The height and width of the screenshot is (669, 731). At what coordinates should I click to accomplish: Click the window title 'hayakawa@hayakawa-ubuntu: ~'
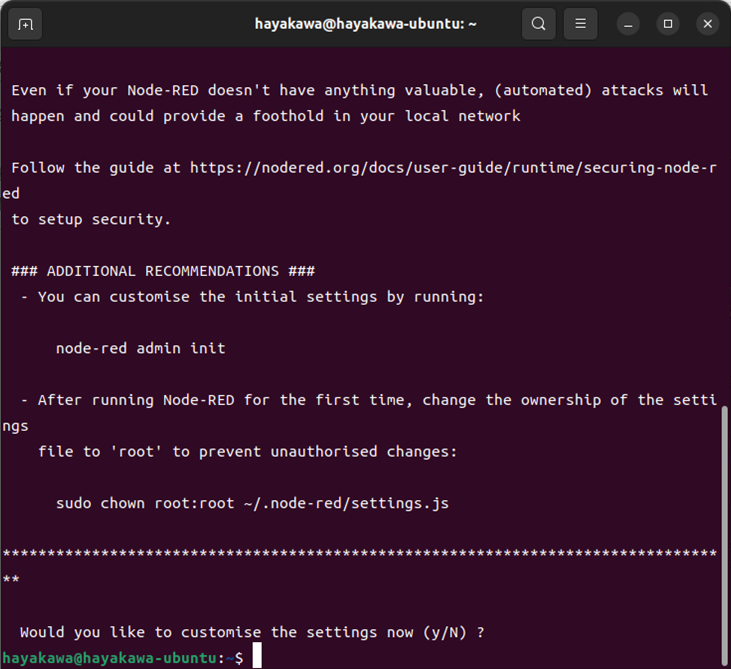365,24
